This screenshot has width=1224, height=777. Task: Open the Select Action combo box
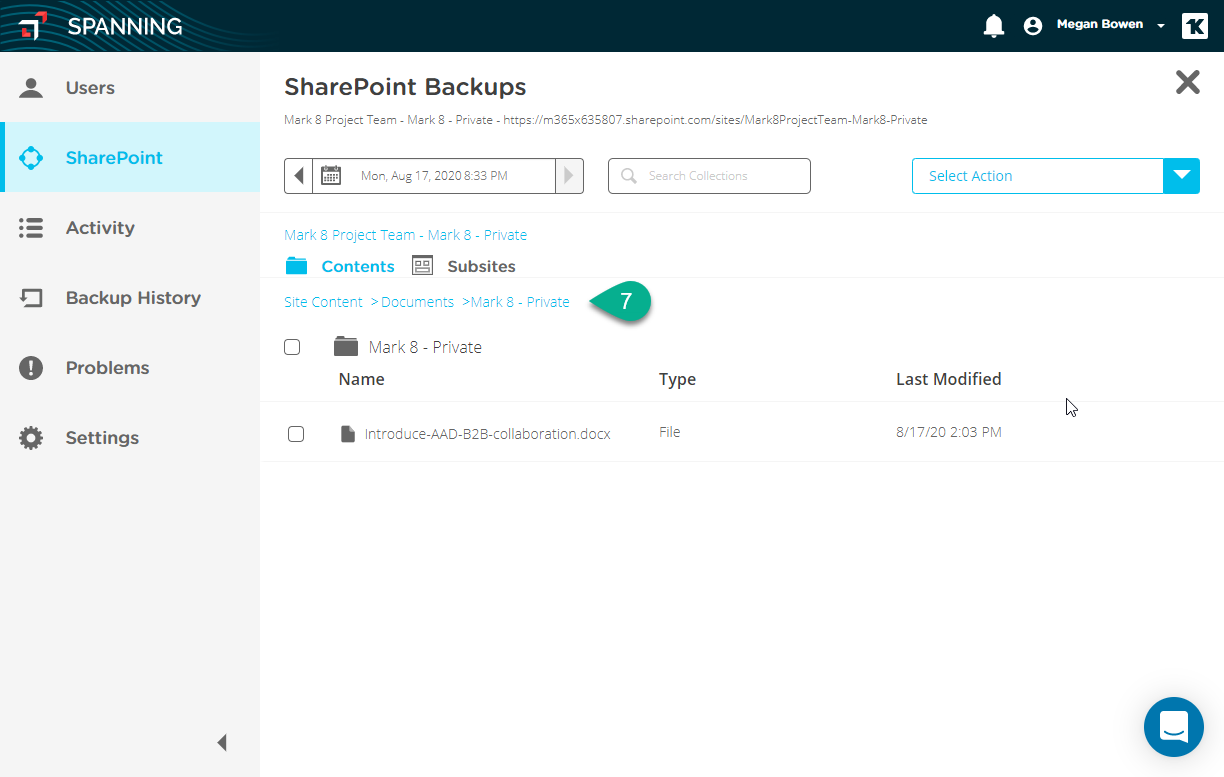click(x=1055, y=176)
